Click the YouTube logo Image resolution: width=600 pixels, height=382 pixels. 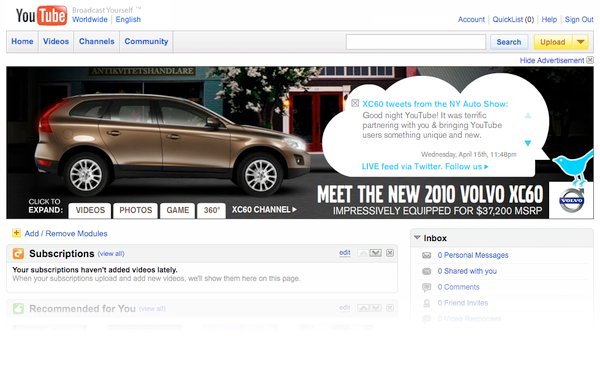tap(41, 15)
